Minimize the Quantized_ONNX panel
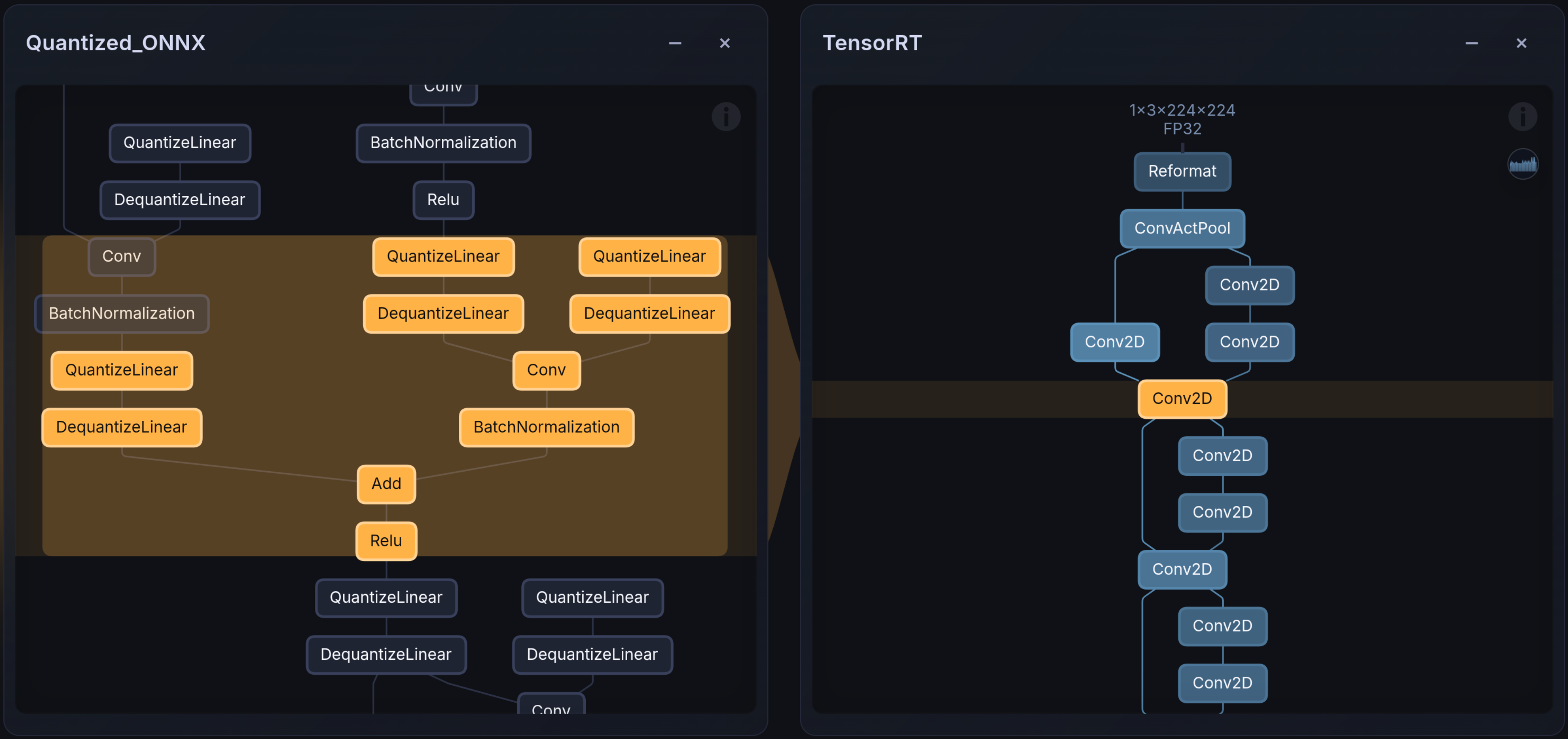 tap(675, 43)
